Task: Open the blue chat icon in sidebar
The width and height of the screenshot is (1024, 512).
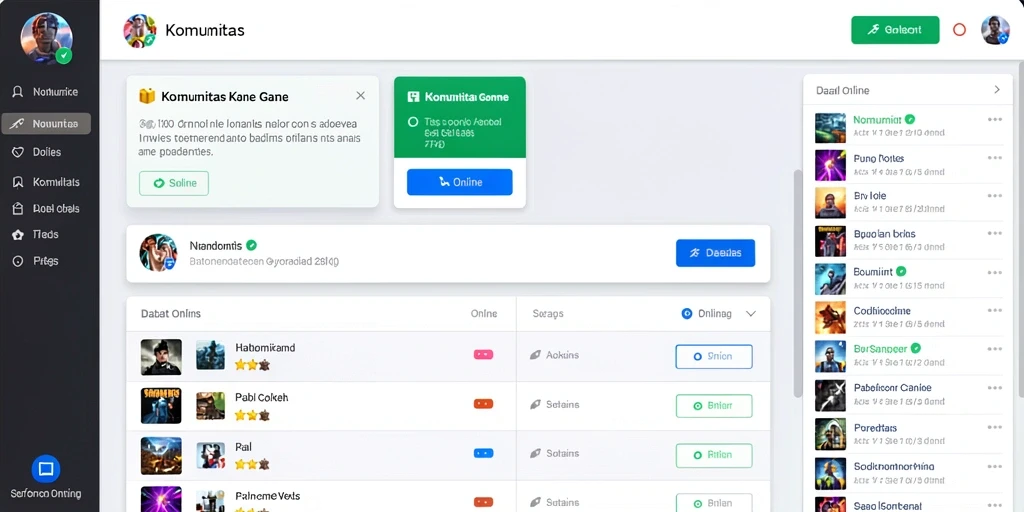Action: [x=46, y=469]
